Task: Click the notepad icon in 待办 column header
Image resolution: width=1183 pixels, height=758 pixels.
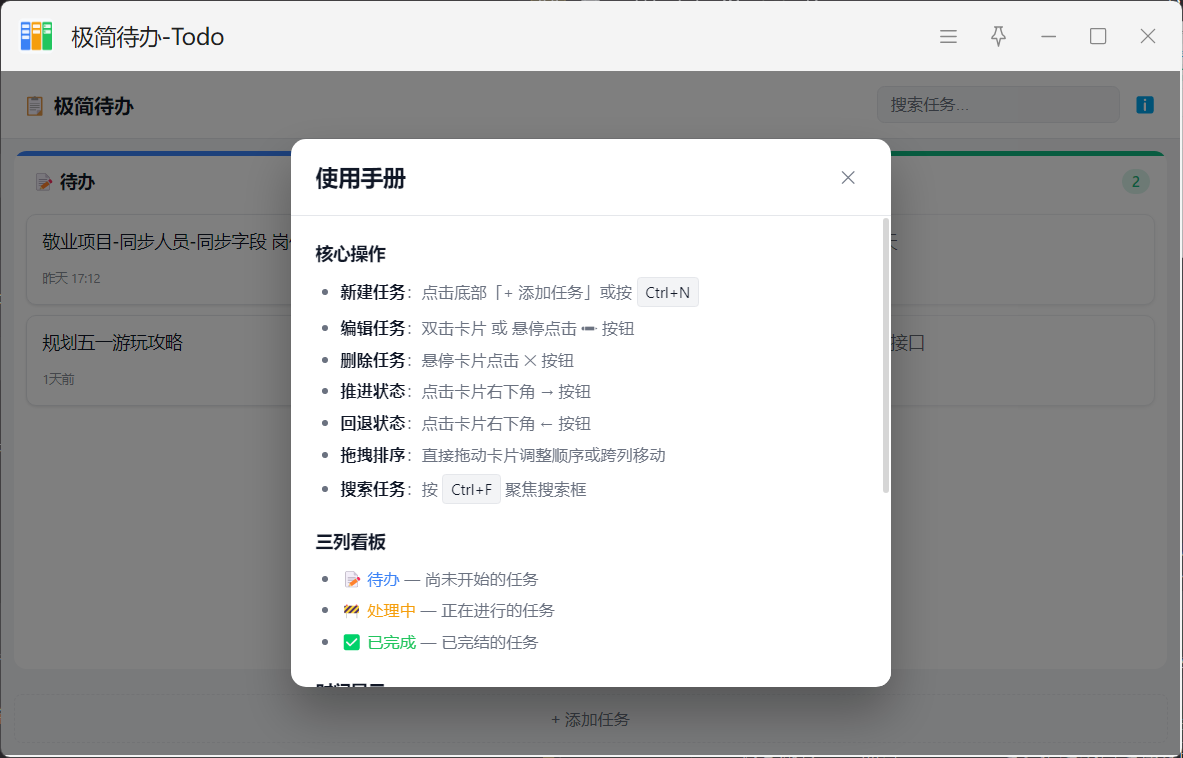Action: point(44,182)
